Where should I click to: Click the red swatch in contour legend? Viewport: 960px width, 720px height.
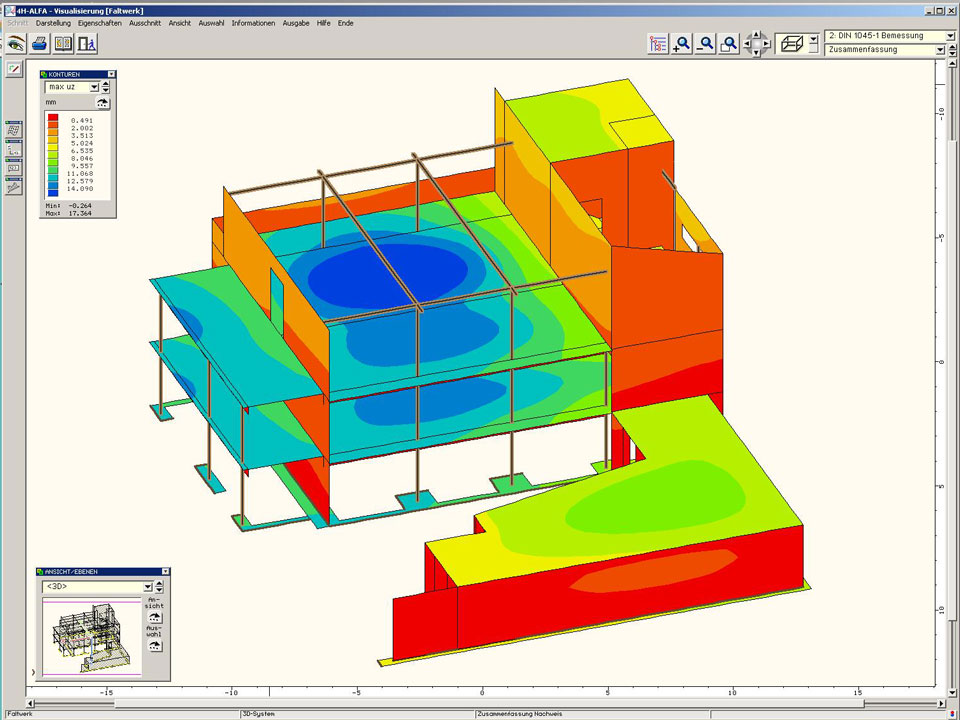tap(53, 119)
